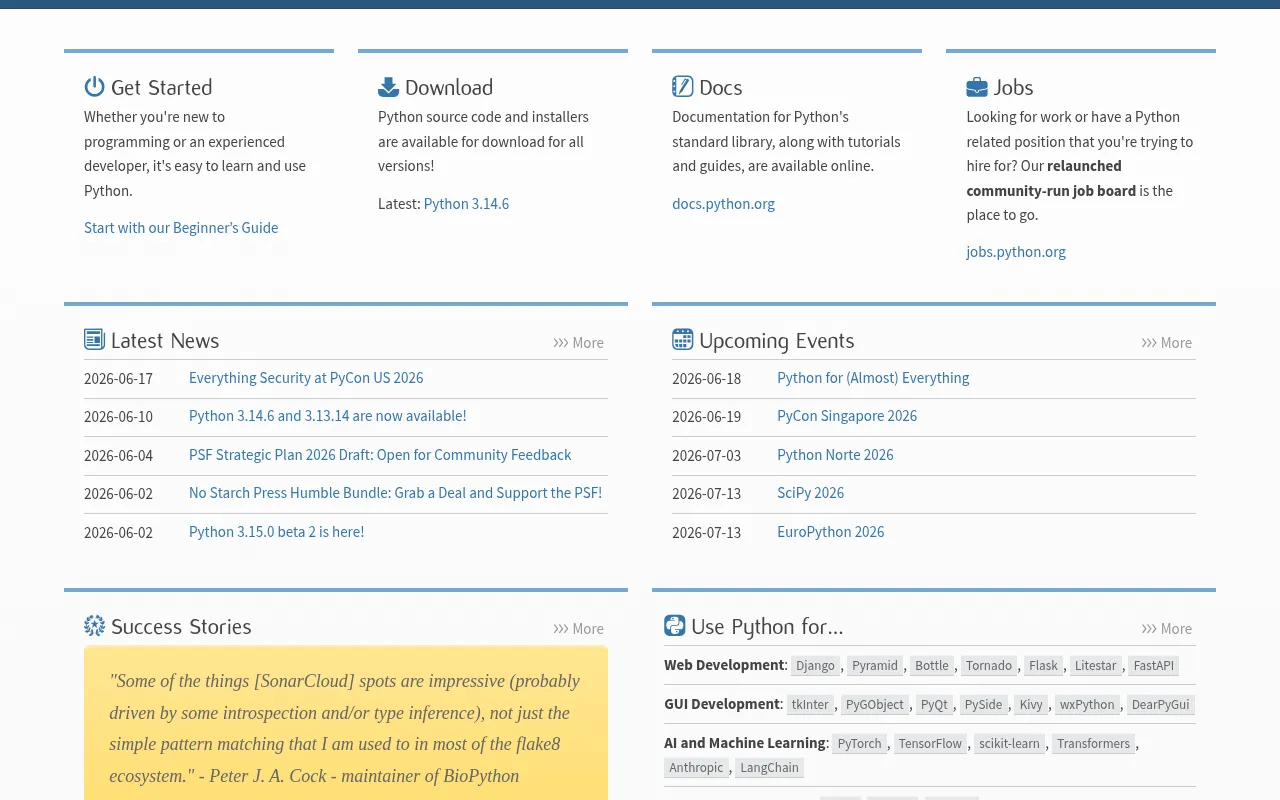Open Everything Security at PyCon US 2026

click(x=306, y=378)
